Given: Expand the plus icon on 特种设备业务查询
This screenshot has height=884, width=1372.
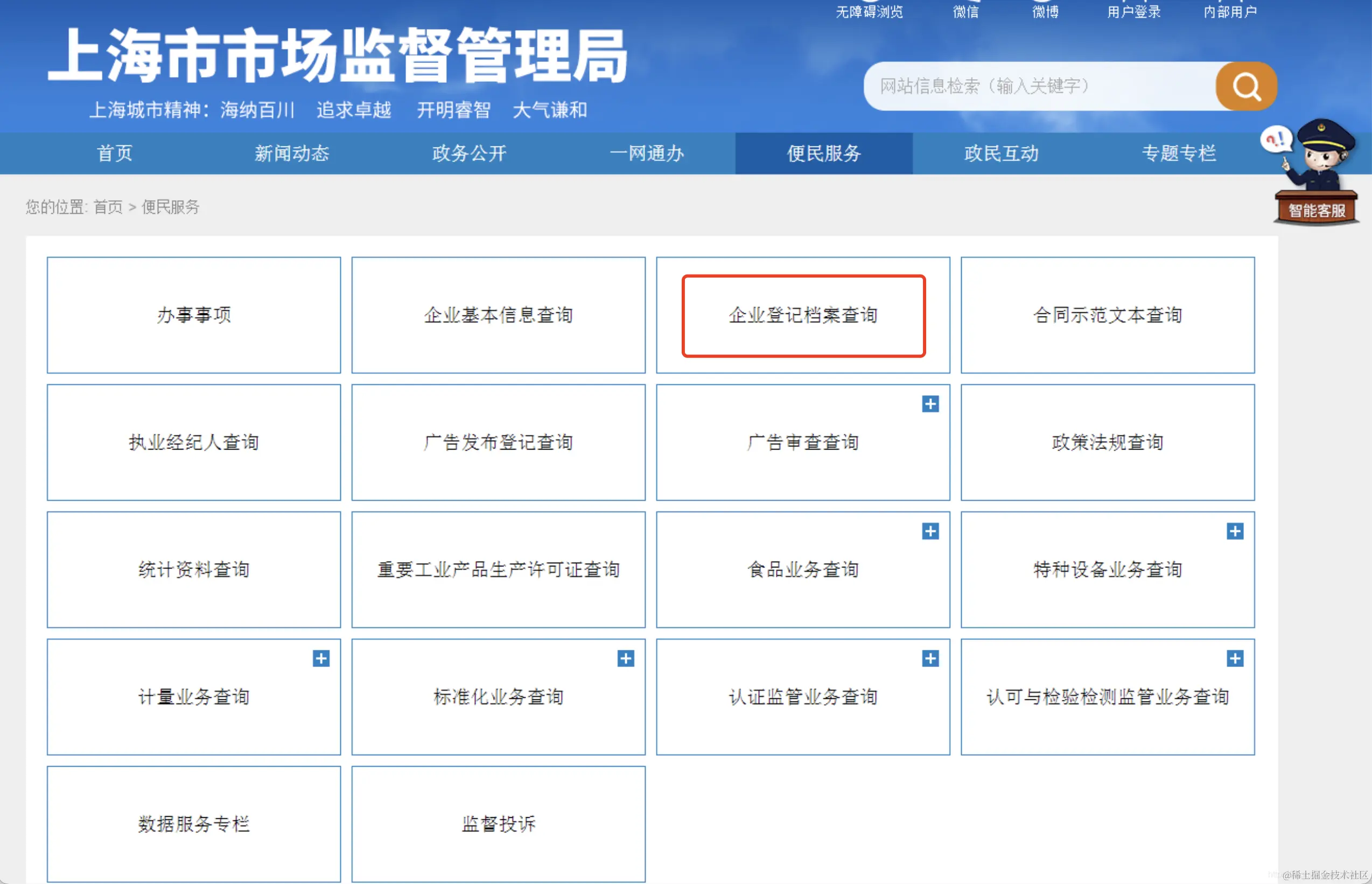Looking at the screenshot, I should click(x=1235, y=531).
